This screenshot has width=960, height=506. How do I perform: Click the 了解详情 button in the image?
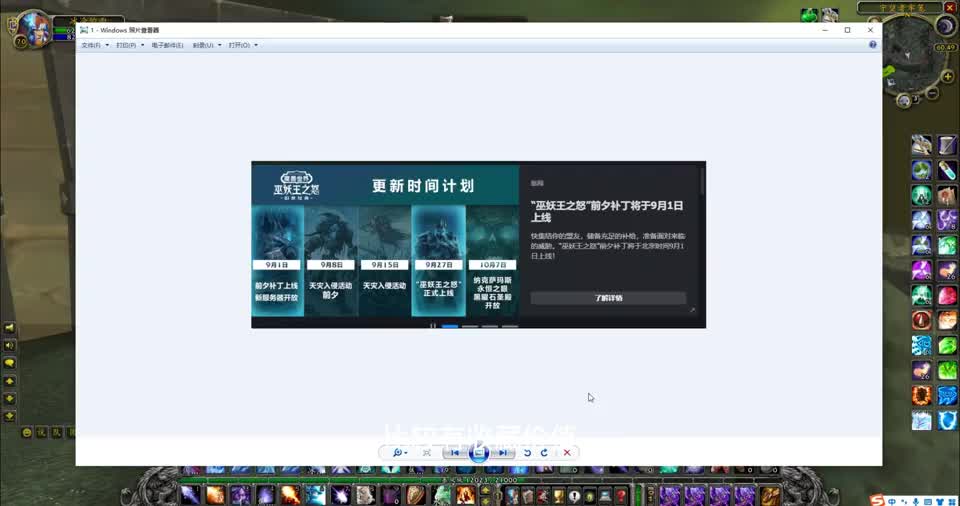608,298
